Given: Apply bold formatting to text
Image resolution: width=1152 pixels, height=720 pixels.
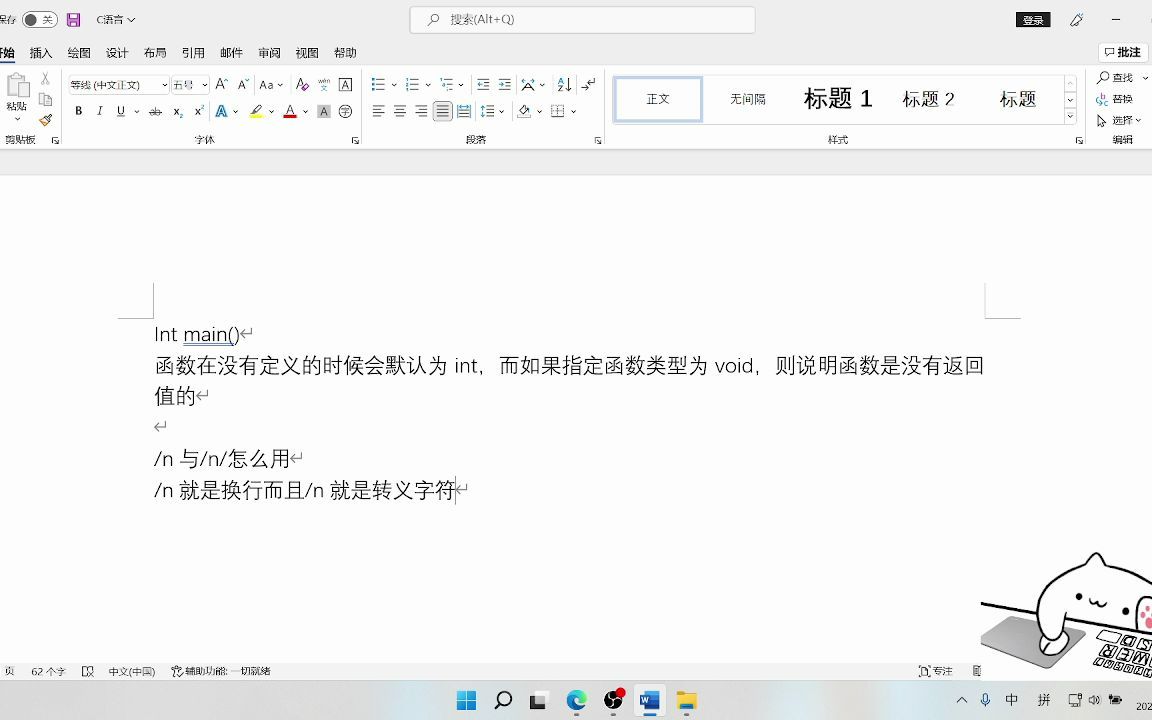Looking at the screenshot, I should [x=78, y=111].
